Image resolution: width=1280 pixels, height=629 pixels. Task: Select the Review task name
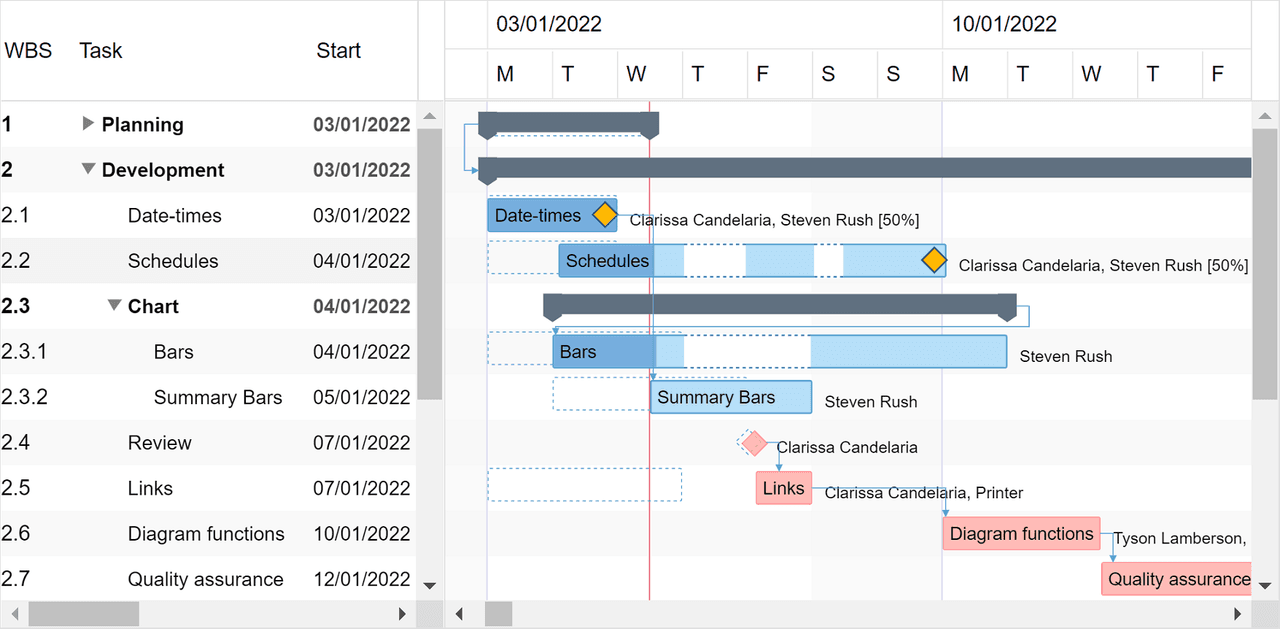click(160, 443)
